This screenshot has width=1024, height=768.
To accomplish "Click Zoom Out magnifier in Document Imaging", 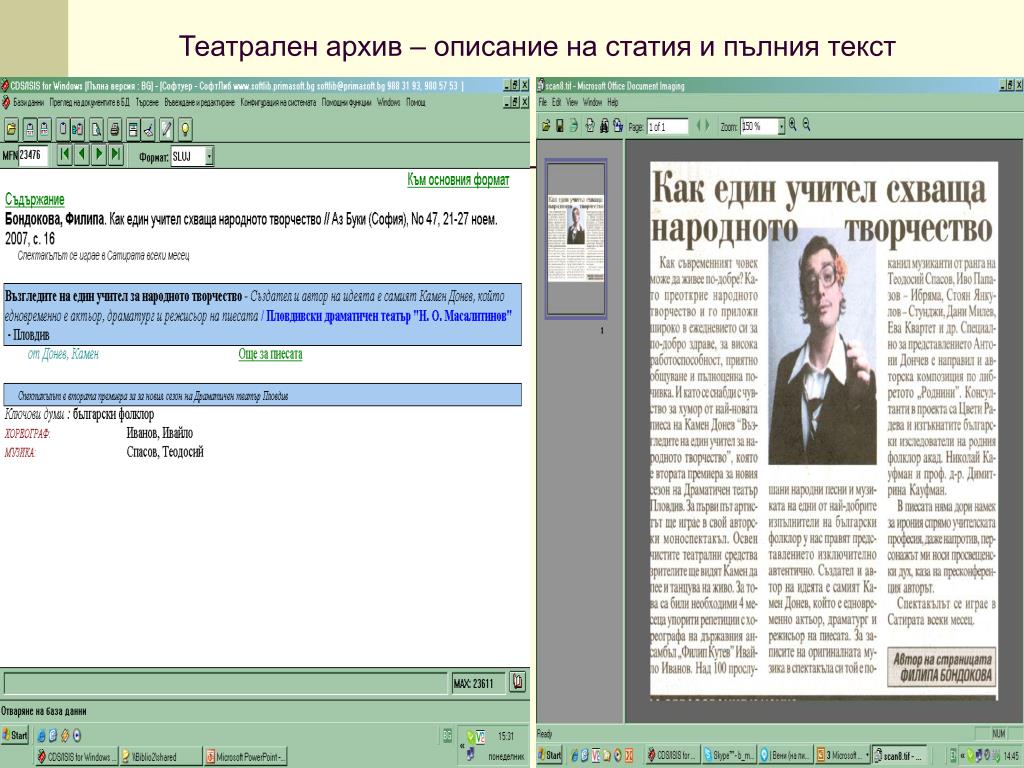I will pyautogui.click(x=807, y=125).
